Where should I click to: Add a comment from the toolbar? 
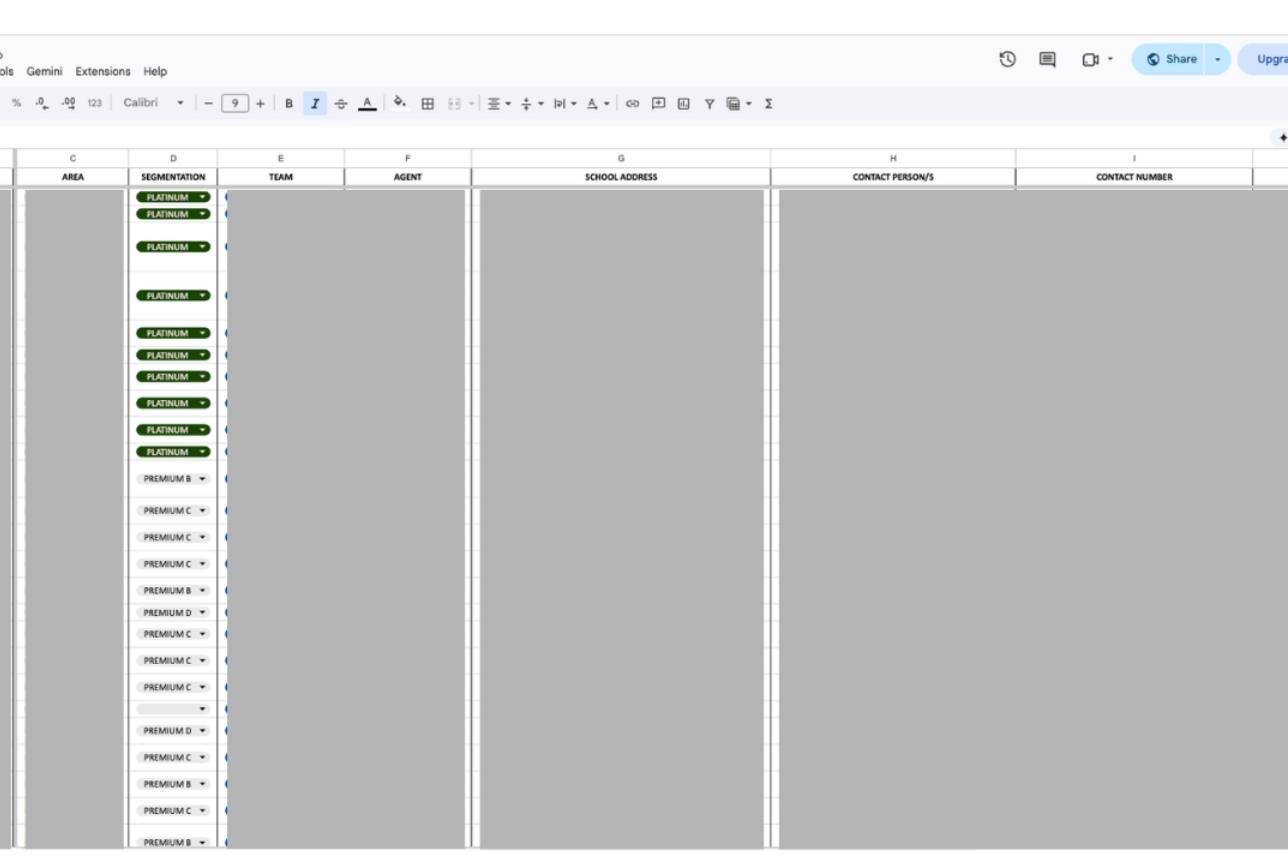[658, 103]
